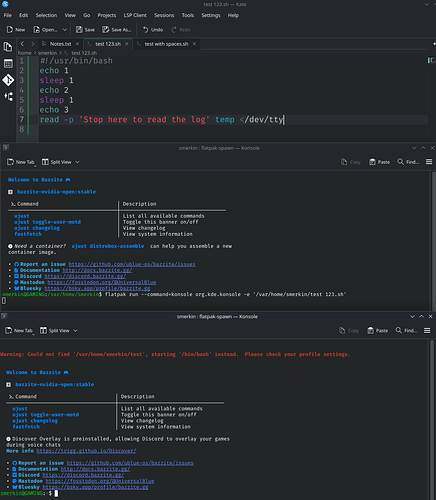Open docs.bazzite.gg link in upper Konsole
This screenshot has width=436, height=500.
[97, 270]
